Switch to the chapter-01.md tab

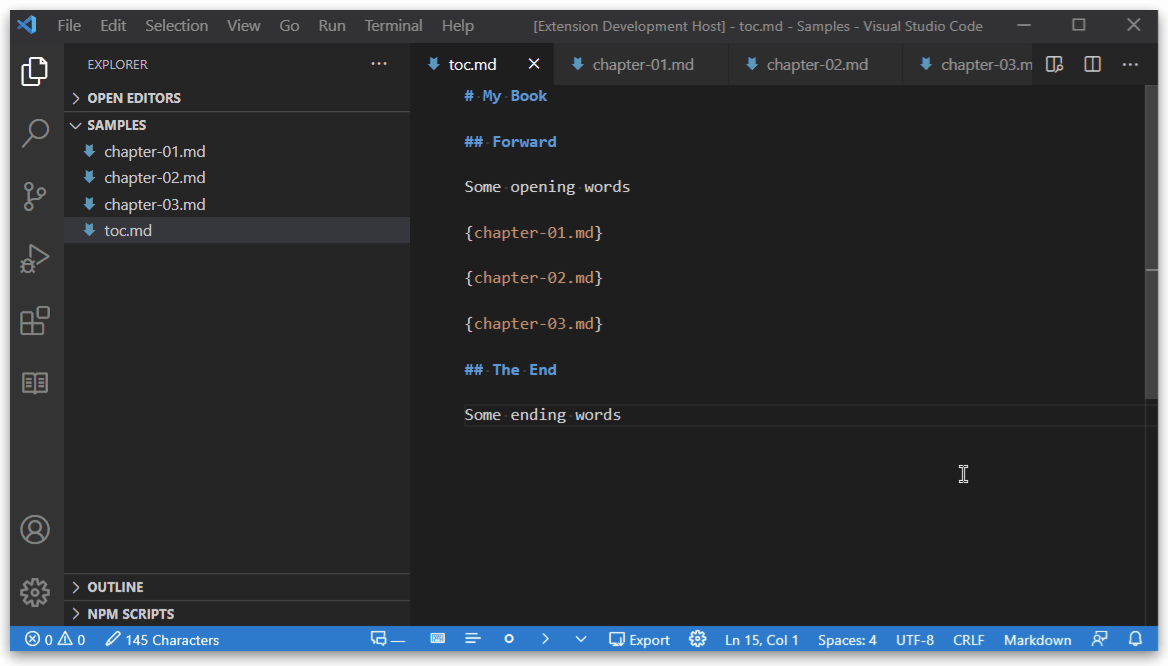point(642,64)
